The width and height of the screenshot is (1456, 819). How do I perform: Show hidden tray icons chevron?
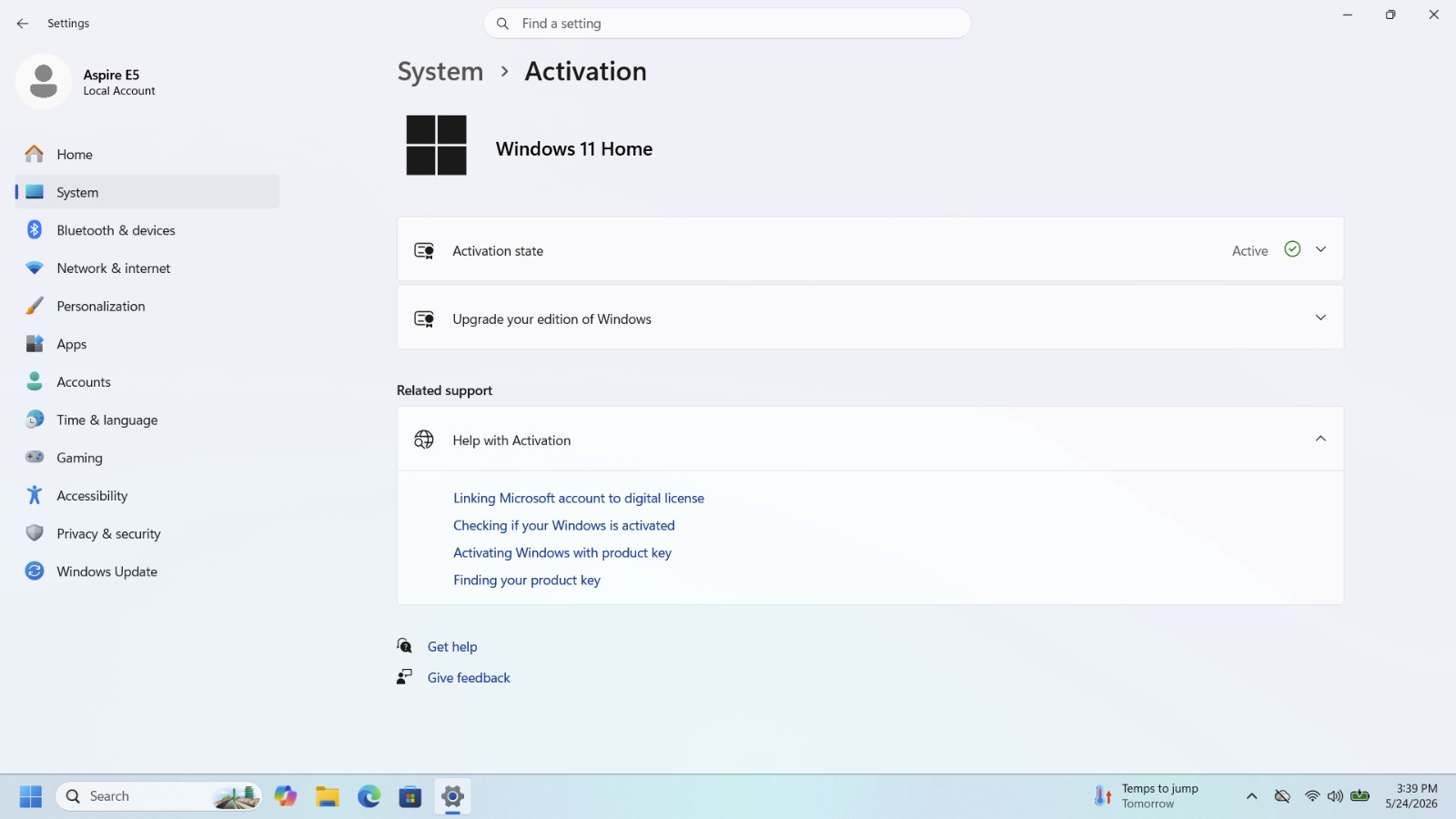(x=1252, y=796)
